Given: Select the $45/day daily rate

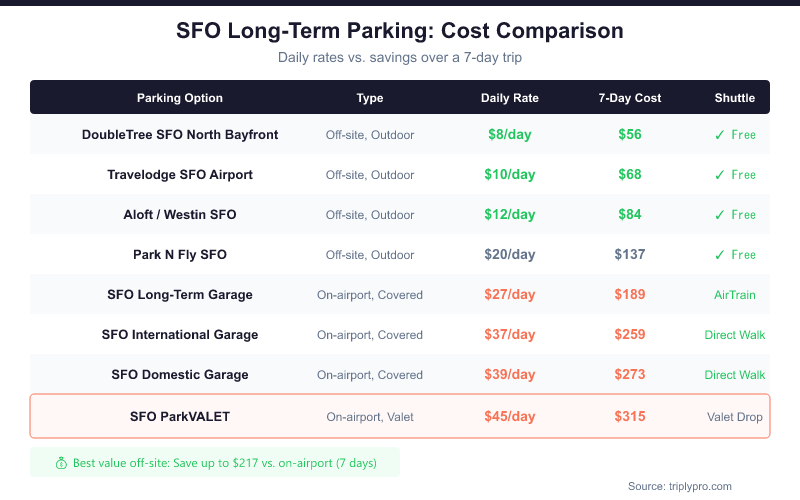Looking at the screenshot, I should 510,417.
